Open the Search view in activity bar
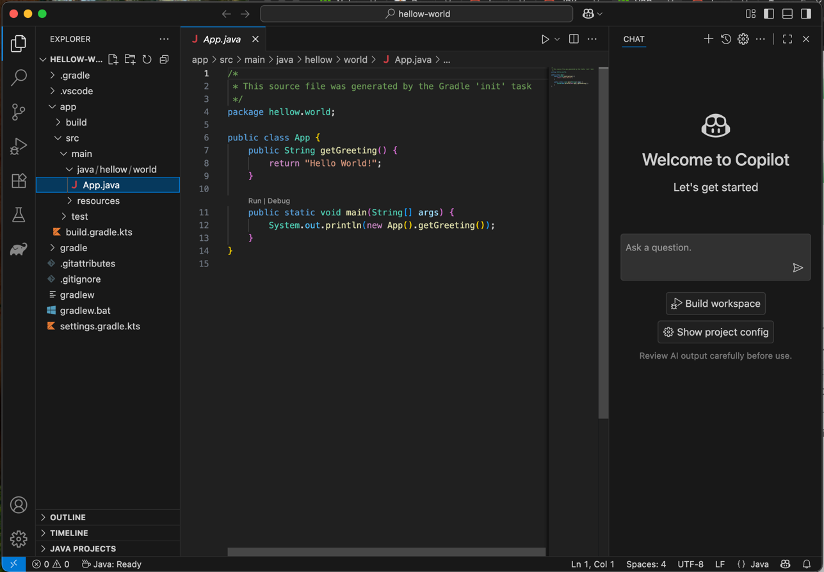The width and height of the screenshot is (824, 572). pyautogui.click(x=18, y=77)
